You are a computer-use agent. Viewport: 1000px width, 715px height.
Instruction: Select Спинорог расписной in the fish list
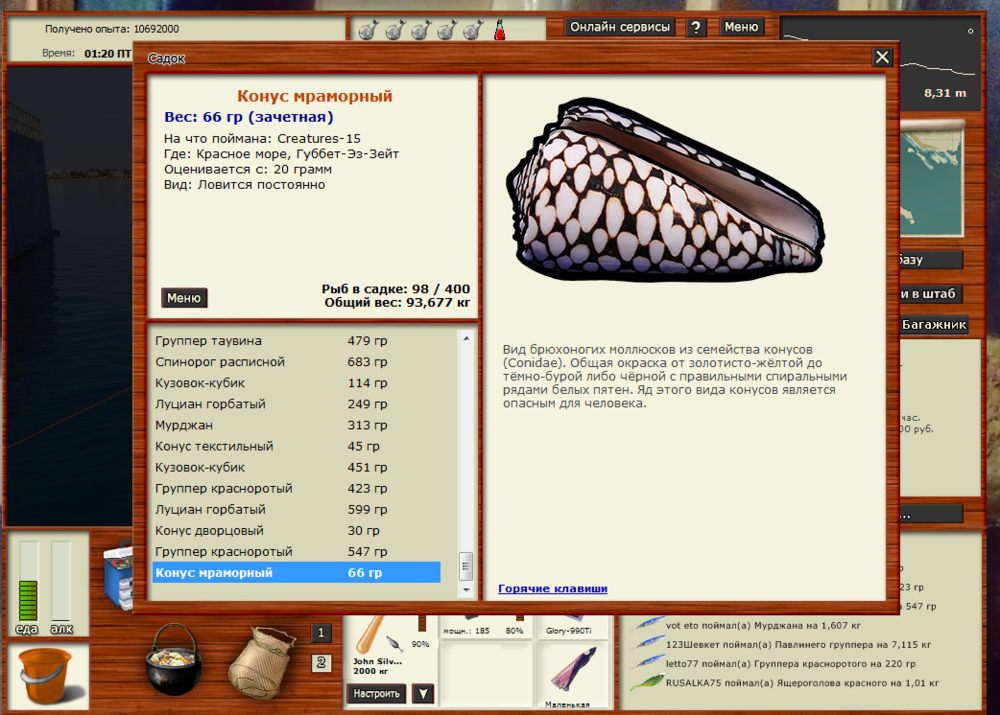[220, 362]
